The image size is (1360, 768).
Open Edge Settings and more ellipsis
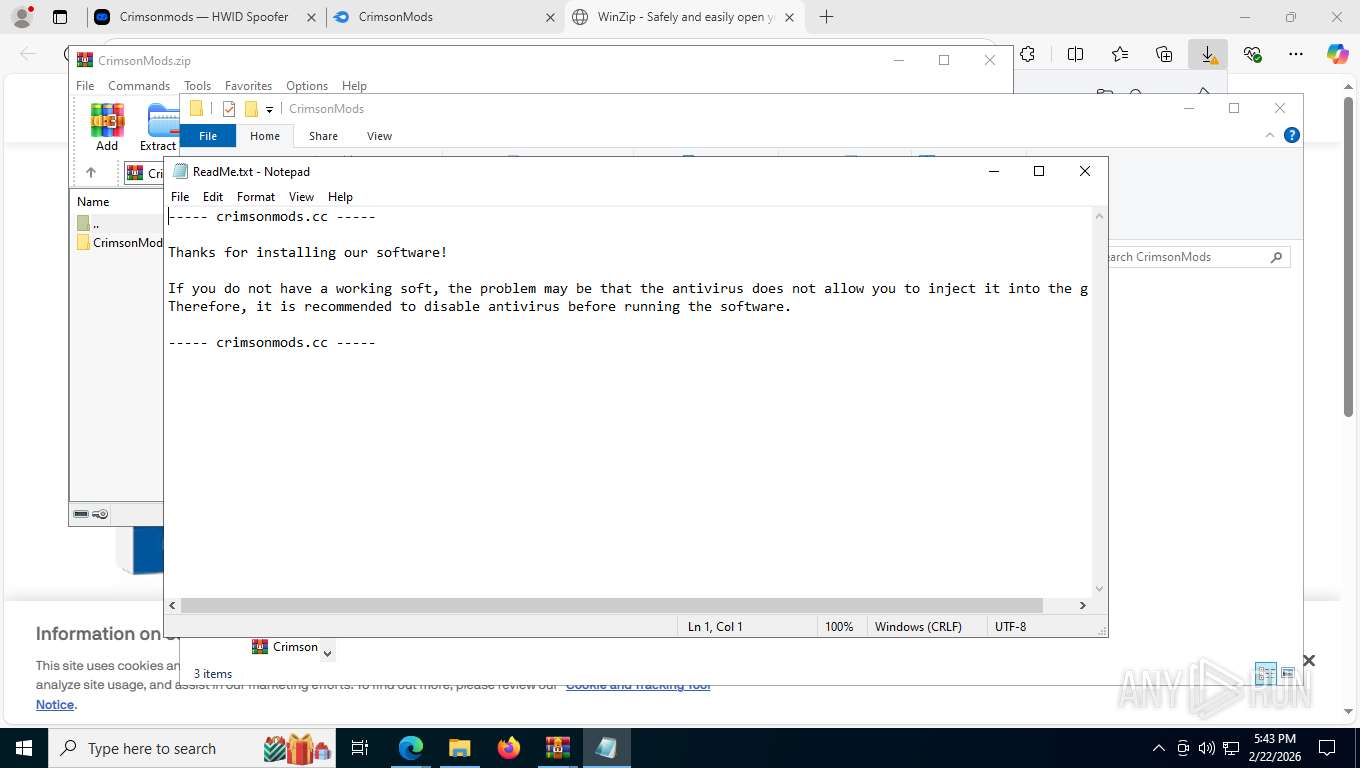(1296, 54)
